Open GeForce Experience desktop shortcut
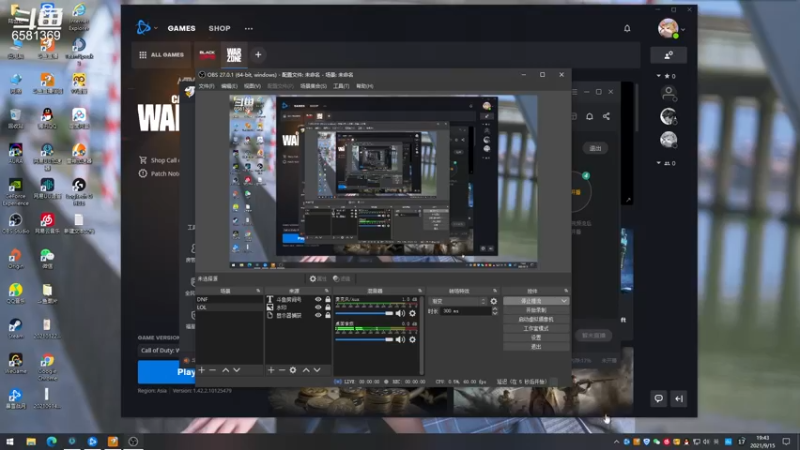Viewport: 800px width, 450px height. pyautogui.click(x=15, y=191)
